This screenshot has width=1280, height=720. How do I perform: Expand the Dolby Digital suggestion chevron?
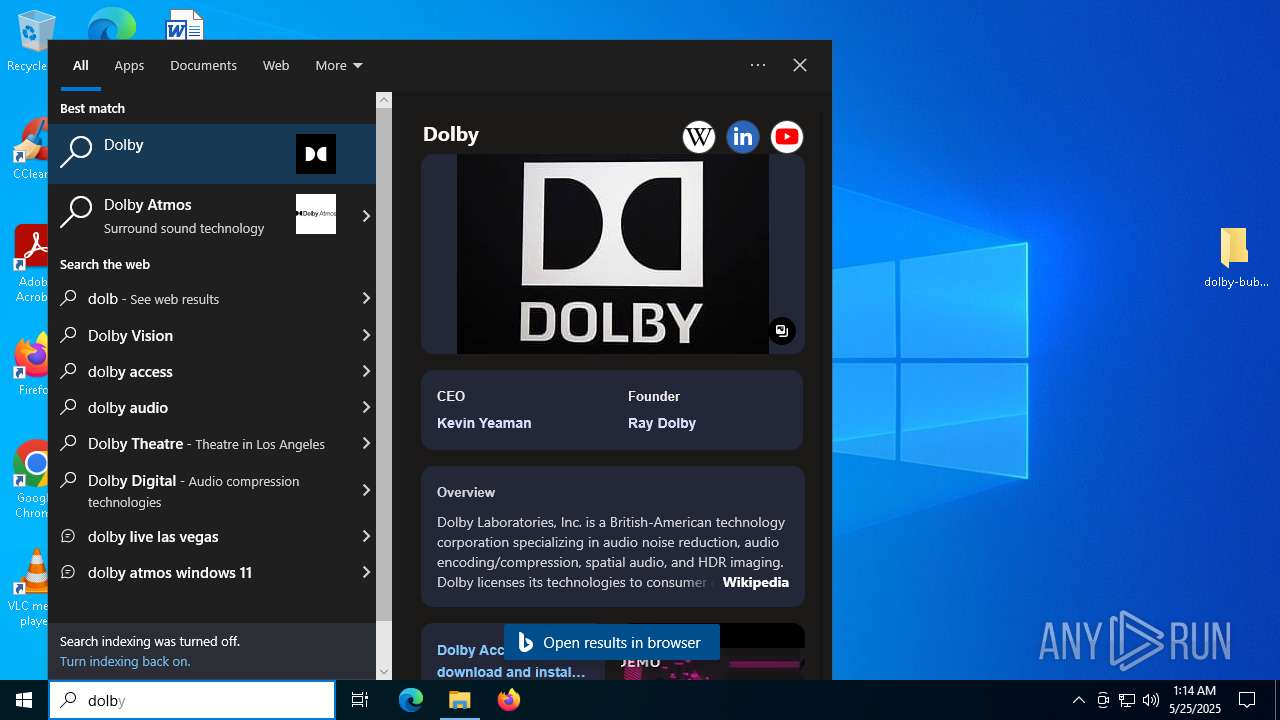click(x=366, y=490)
